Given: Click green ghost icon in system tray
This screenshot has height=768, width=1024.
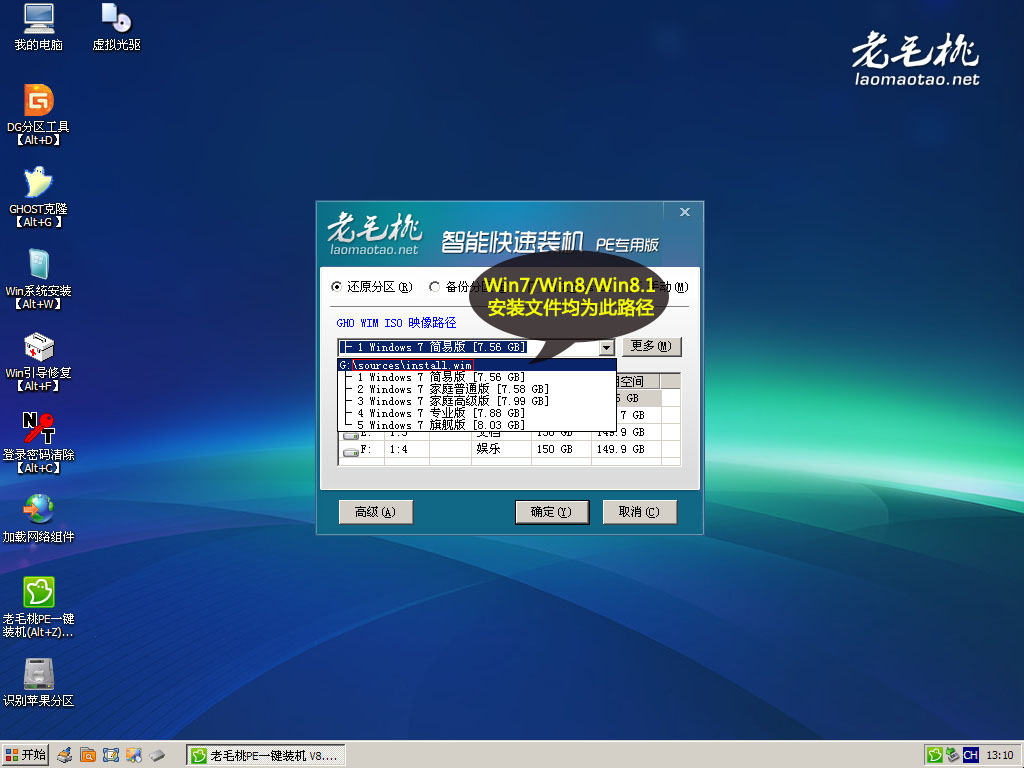Looking at the screenshot, I should point(935,756).
